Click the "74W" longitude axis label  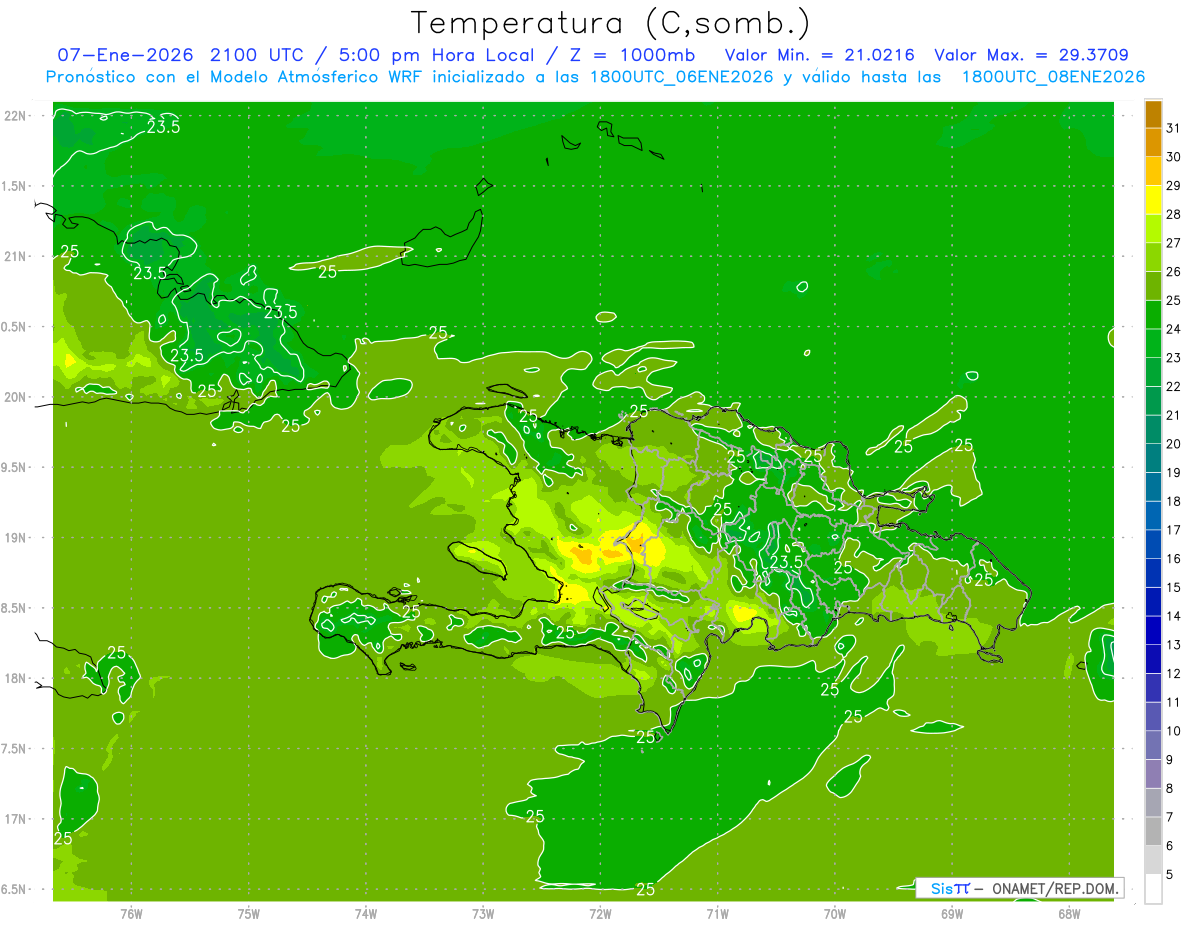(x=366, y=913)
